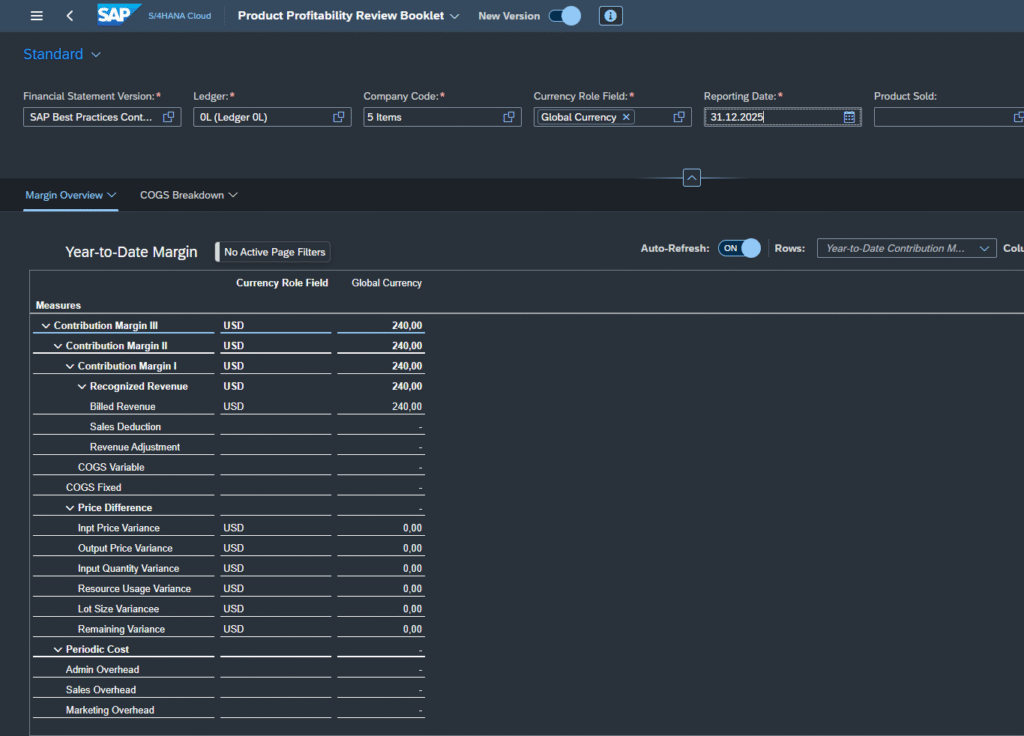Viewport: 1024px width, 736px height.
Task: Open the information icon button
Action: (610, 16)
